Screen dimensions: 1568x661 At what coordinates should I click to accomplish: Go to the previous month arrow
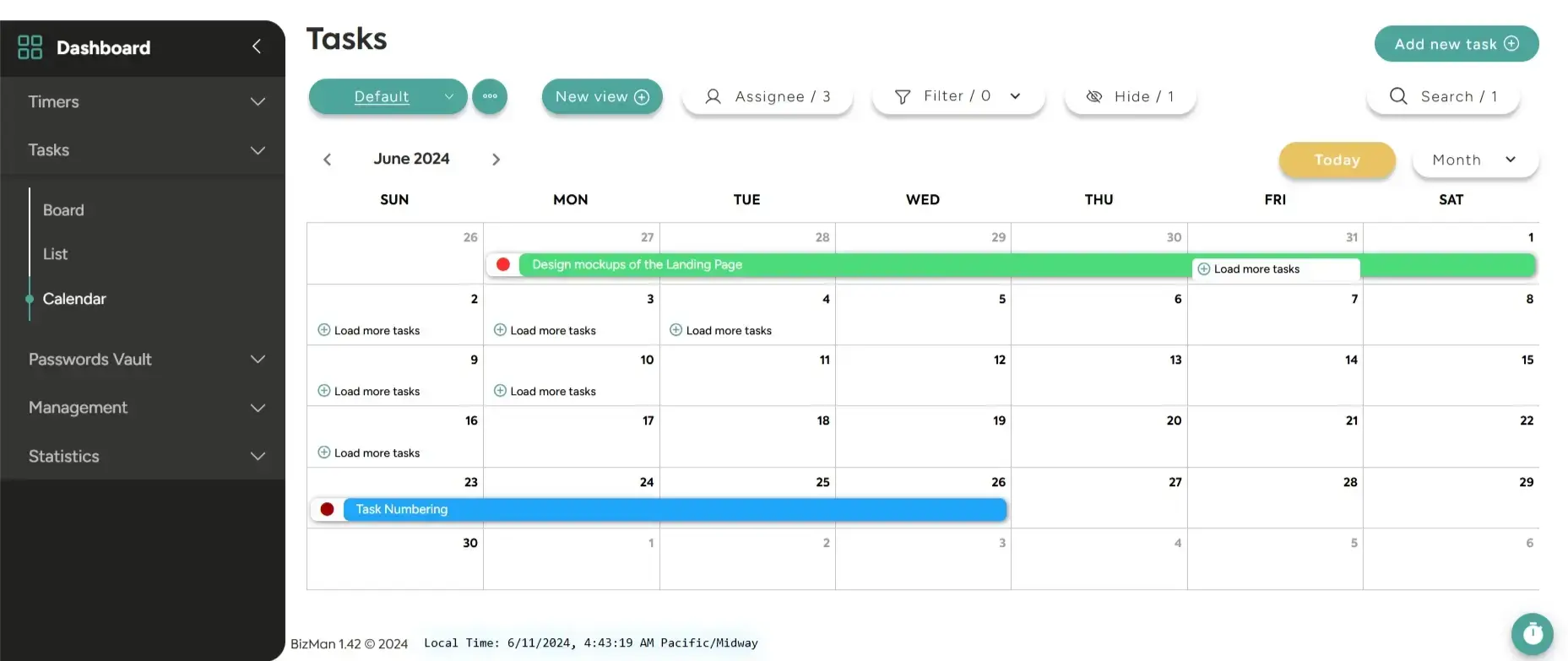[x=328, y=160]
